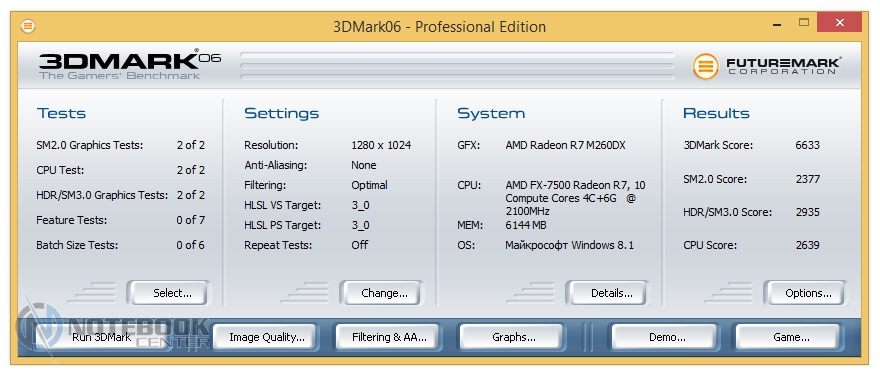Click the HDR/SM3.0 Graphics Tests label
The image size is (880, 374).
click(x=102, y=195)
